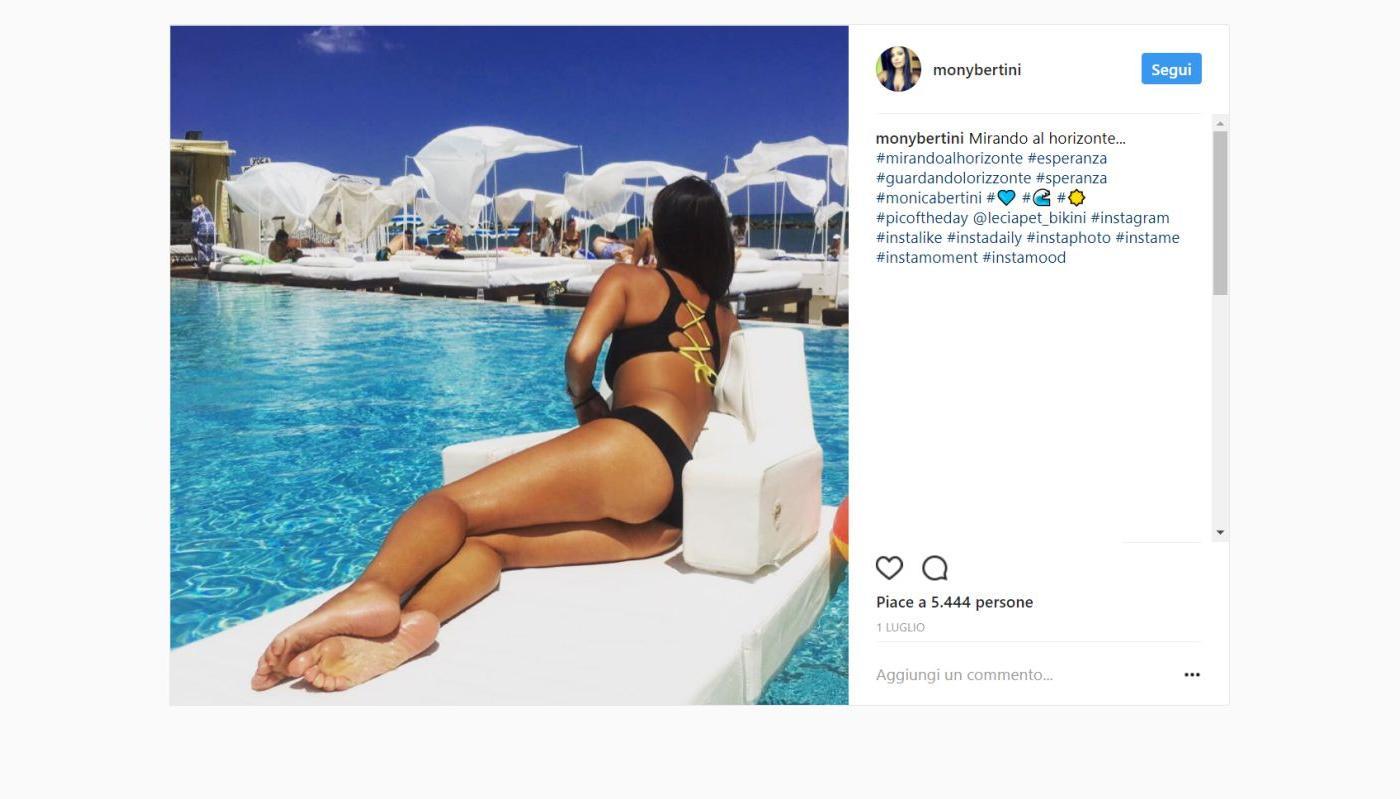This screenshot has width=1400, height=799.
Task: Click the caption scrollbar up arrow
Action: pyautogui.click(x=1220, y=123)
